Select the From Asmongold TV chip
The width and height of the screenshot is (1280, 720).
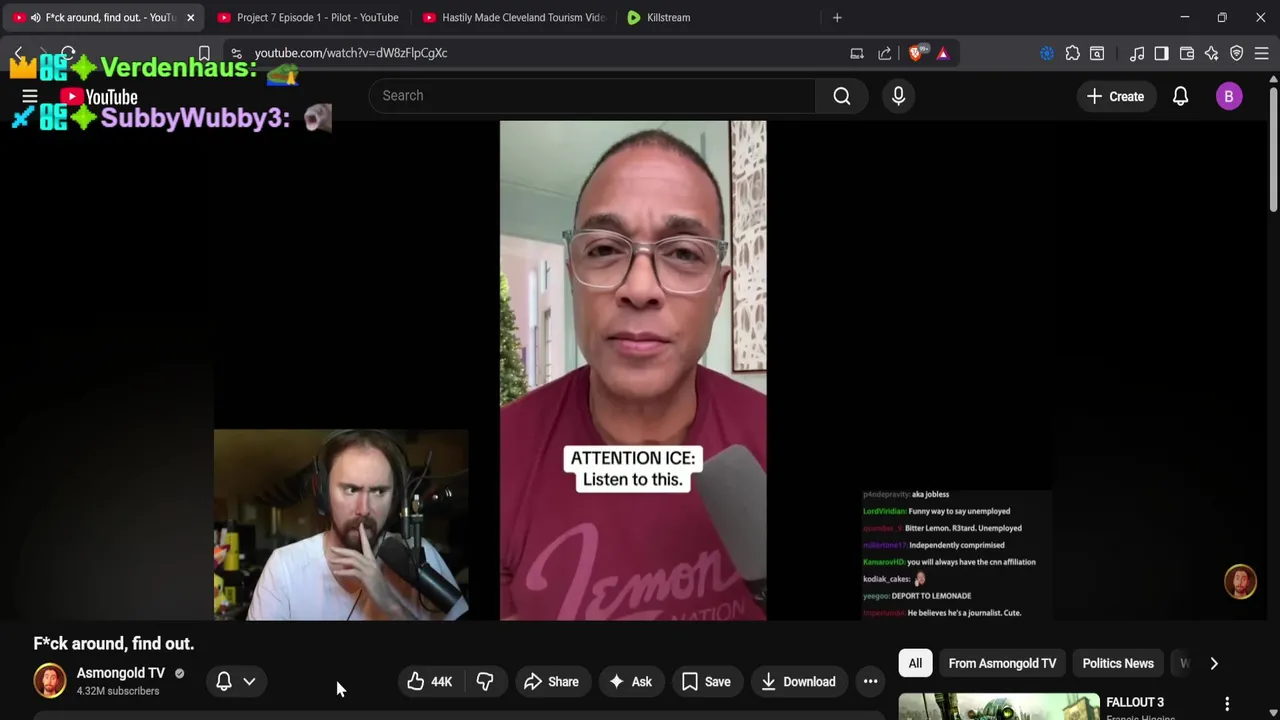tap(1002, 663)
